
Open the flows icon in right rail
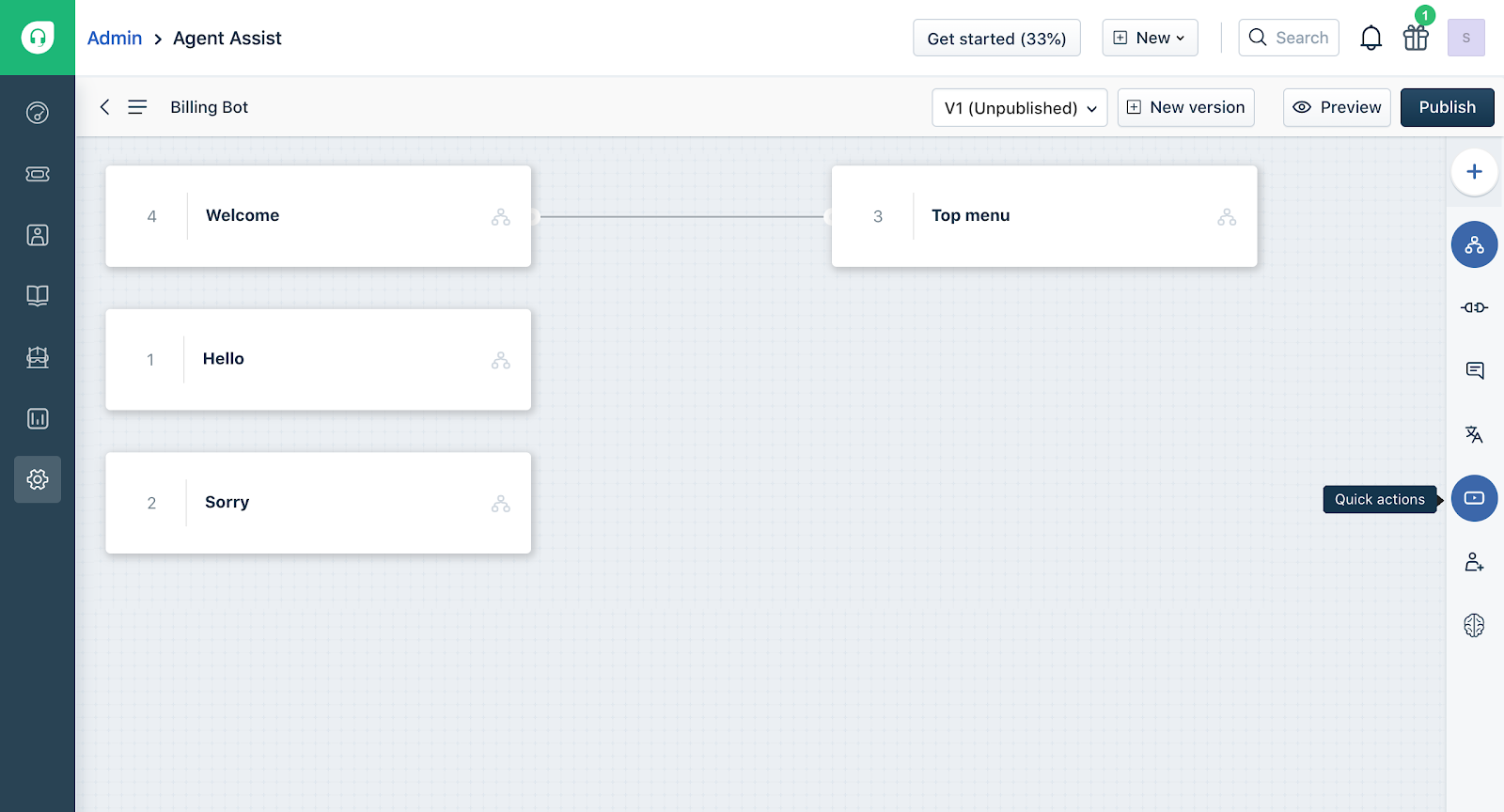pos(1474,244)
